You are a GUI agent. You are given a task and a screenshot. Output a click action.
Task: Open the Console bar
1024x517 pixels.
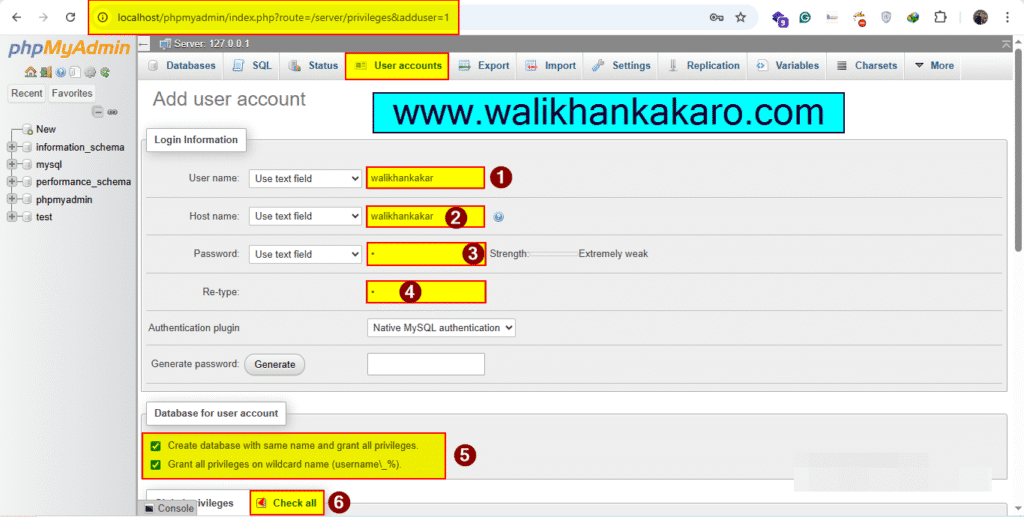pos(169,508)
